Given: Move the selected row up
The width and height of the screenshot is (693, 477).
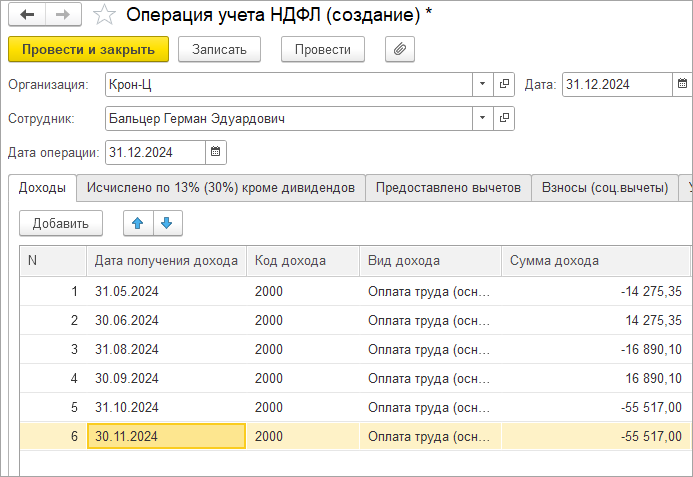Looking at the screenshot, I should point(138,223).
